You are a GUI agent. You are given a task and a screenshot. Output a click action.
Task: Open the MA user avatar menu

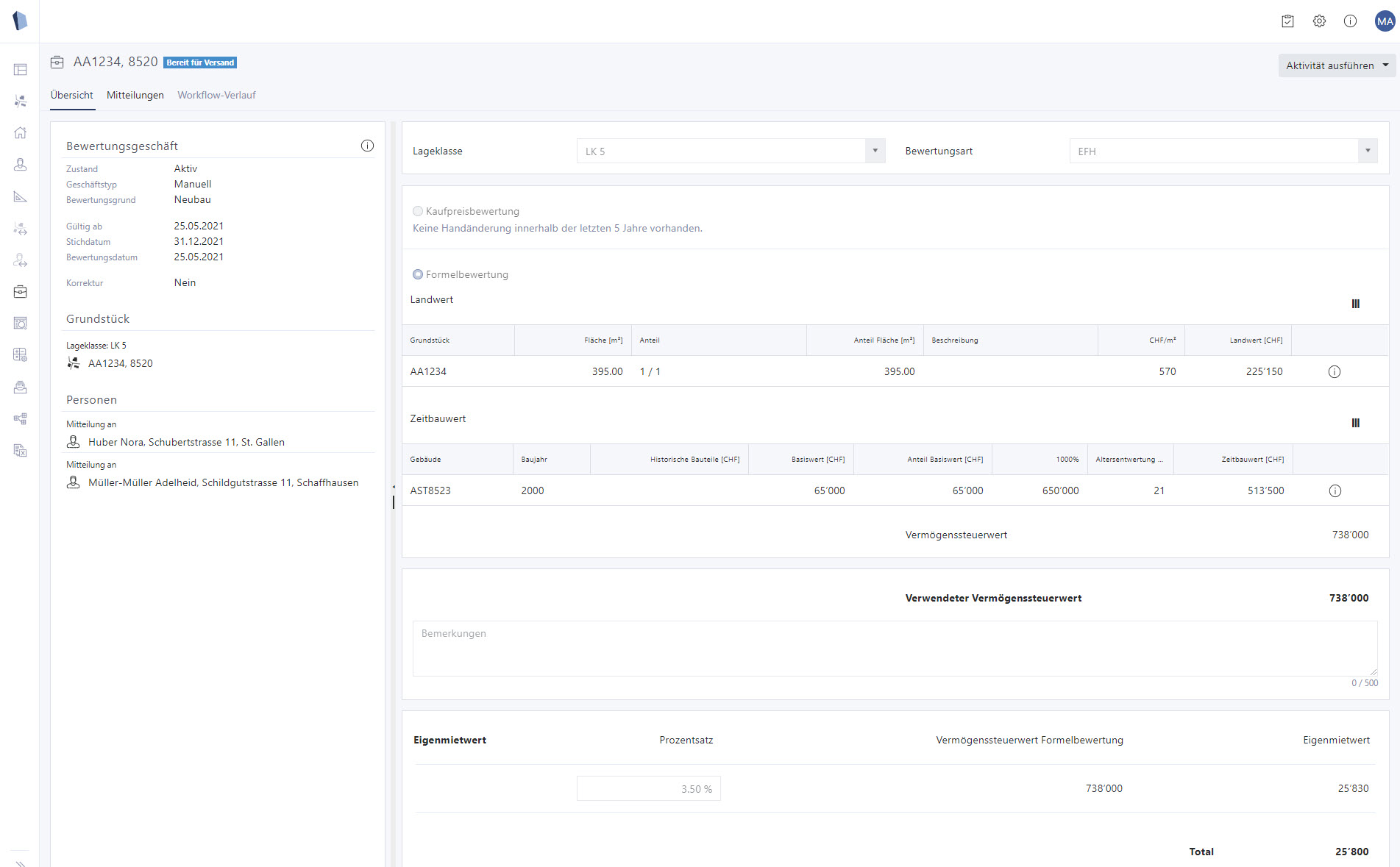click(x=1385, y=21)
